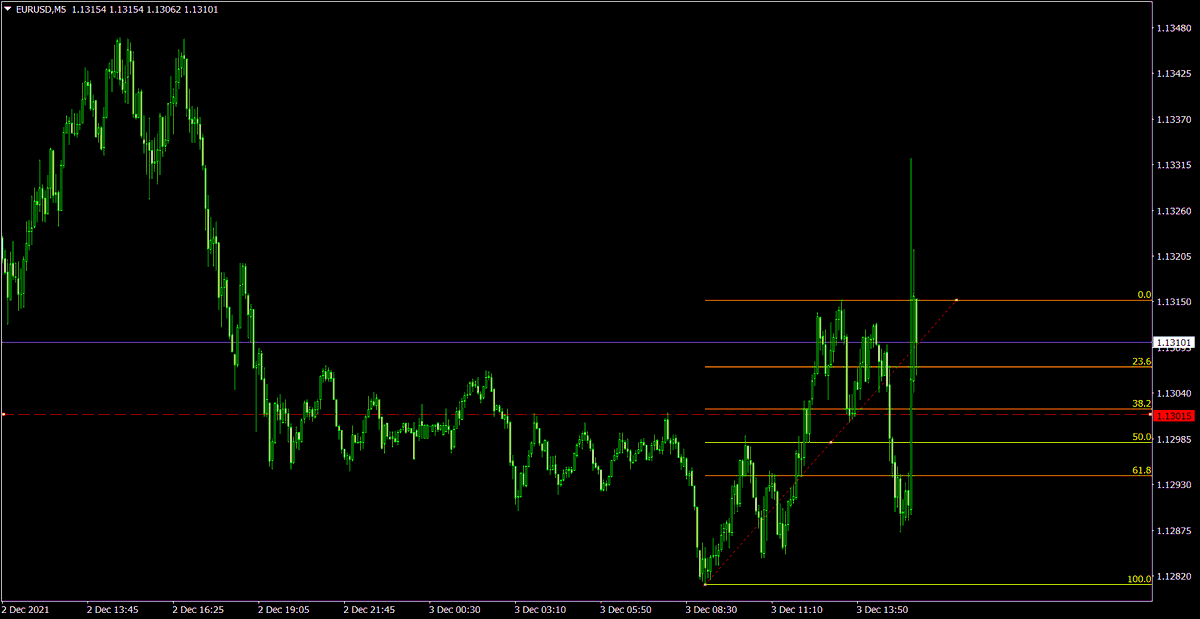Screen dimensions: 1200x619
Task: Click the Fibonacci 38.2 level label
Action: [1142, 403]
